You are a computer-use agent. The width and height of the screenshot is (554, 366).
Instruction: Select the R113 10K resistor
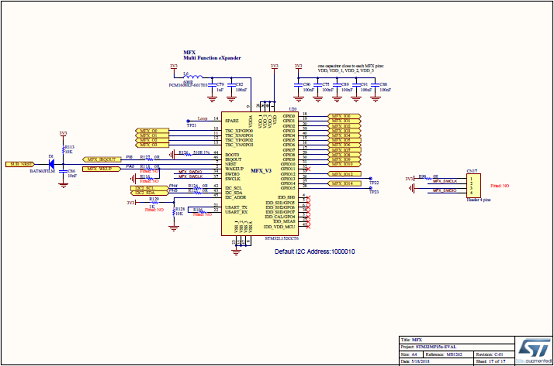(63, 149)
